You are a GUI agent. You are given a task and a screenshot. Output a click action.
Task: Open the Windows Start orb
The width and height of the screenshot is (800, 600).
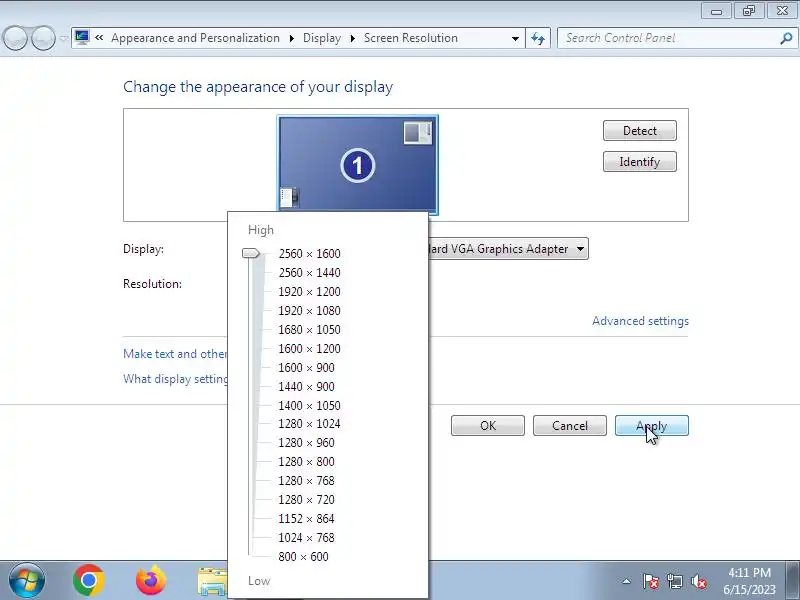(26, 581)
